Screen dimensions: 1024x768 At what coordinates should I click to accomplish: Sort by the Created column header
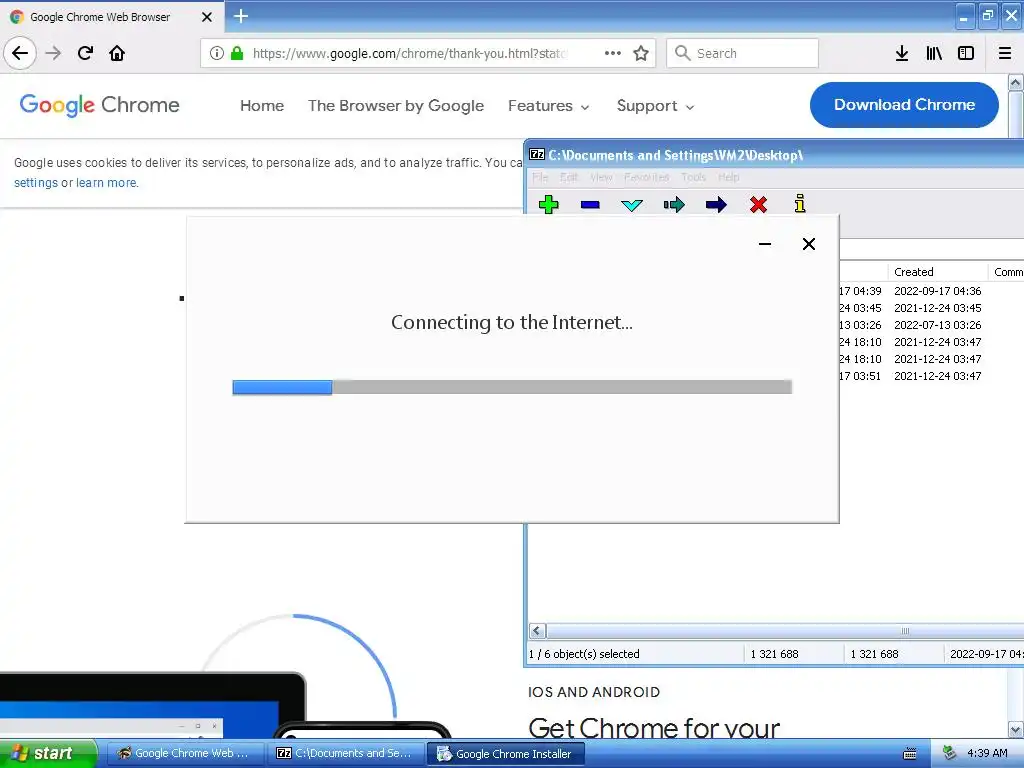tap(937, 272)
